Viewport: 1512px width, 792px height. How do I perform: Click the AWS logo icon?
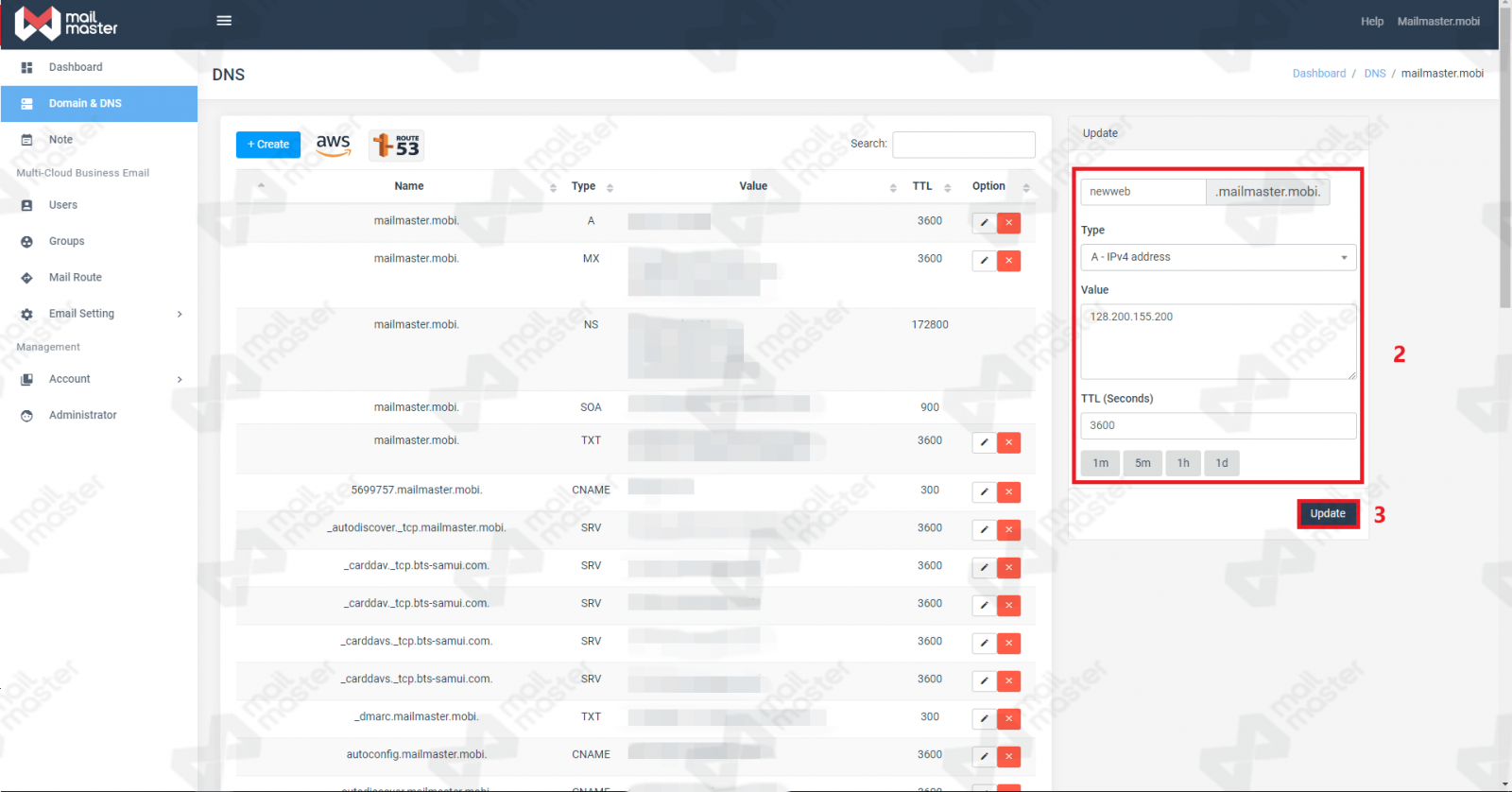click(334, 145)
